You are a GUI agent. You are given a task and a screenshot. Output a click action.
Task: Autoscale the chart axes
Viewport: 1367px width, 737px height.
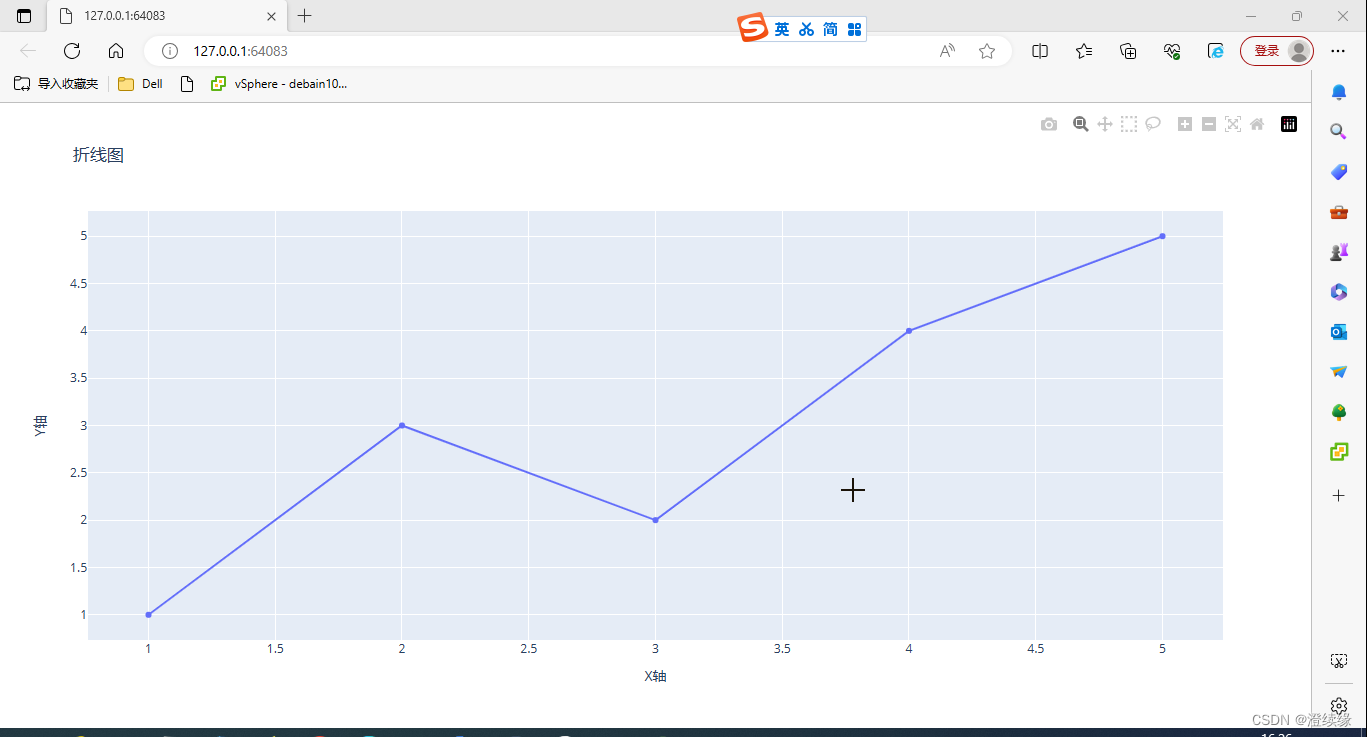click(1232, 123)
